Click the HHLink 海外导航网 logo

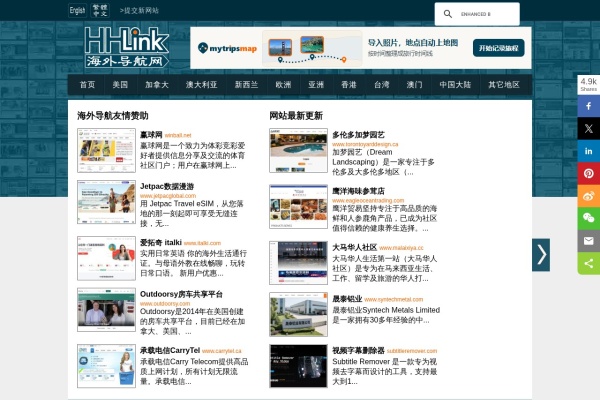126,47
